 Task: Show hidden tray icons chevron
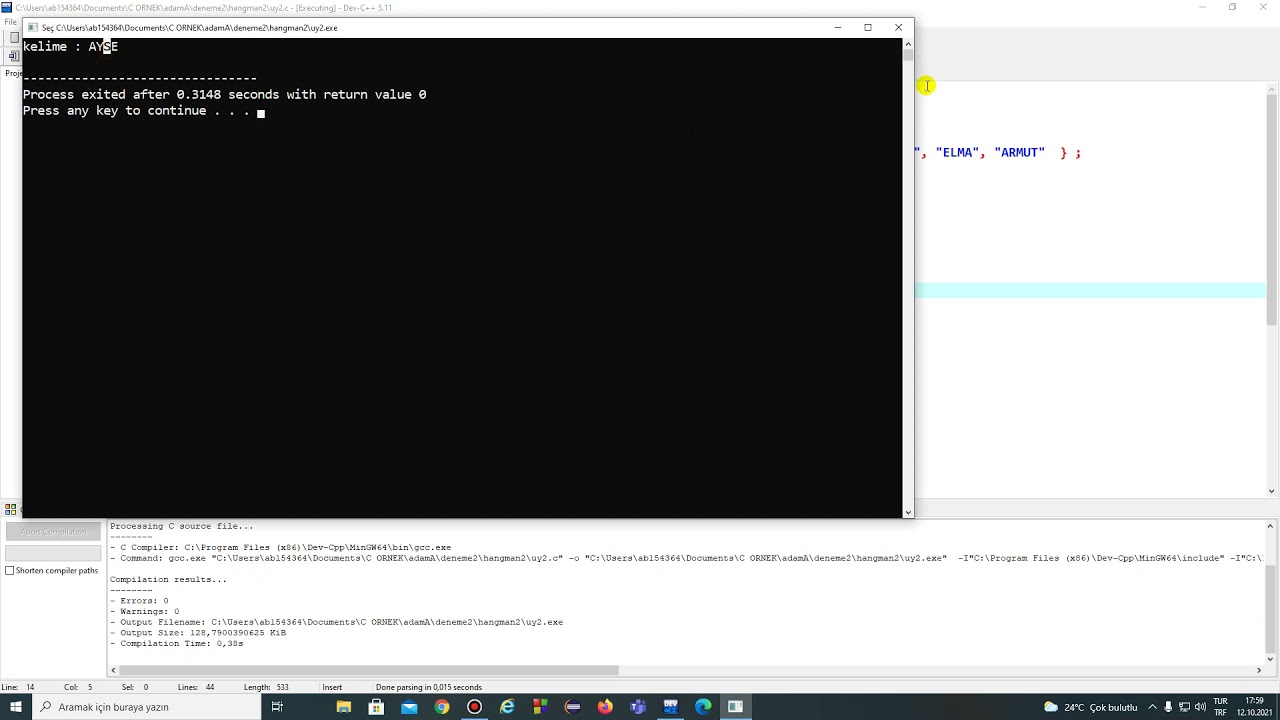tap(1152, 707)
